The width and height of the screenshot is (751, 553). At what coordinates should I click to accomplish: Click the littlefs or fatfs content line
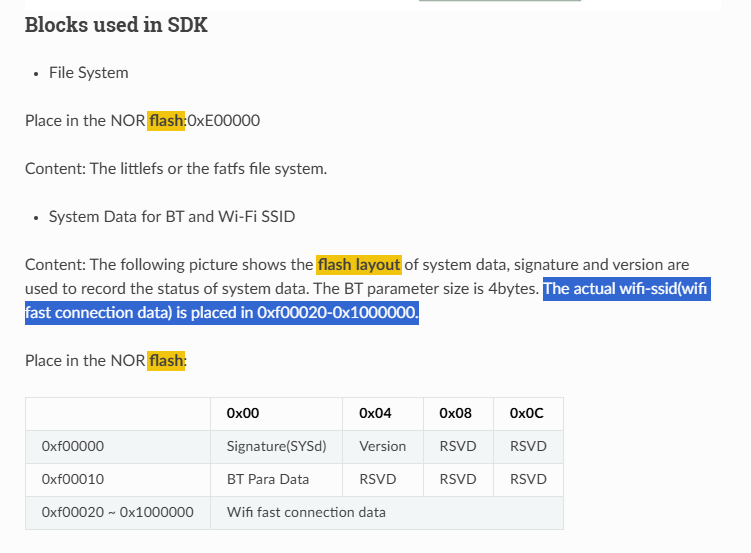click(x=176, y=169)
